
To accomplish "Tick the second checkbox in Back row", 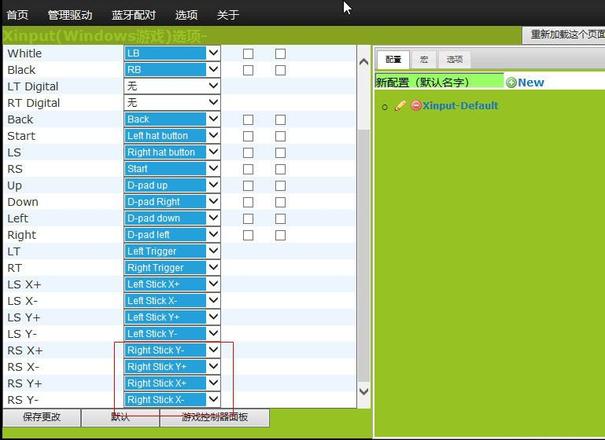I will tap(281, 120).
